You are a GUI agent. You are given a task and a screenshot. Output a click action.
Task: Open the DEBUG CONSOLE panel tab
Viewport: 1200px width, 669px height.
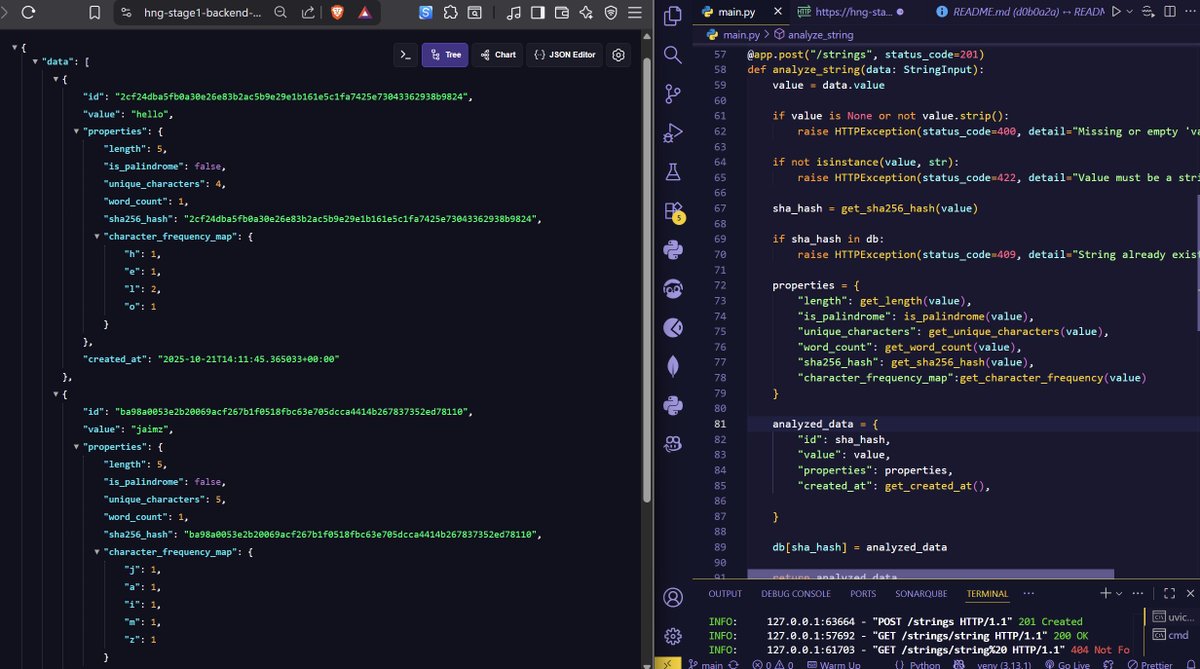[x=796, y=594]
